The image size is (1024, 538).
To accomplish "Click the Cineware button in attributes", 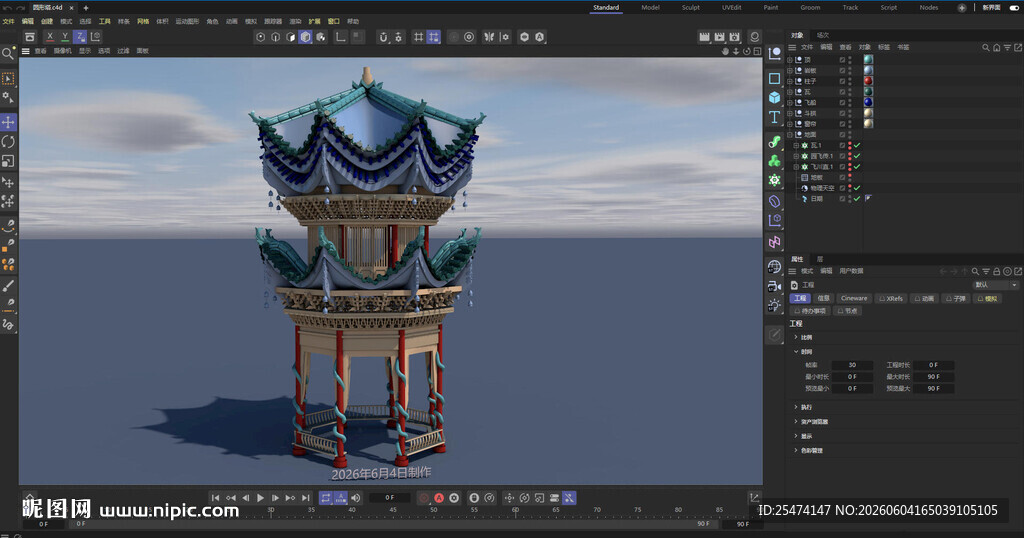I will pyautogui.click(x=854, y=298).
